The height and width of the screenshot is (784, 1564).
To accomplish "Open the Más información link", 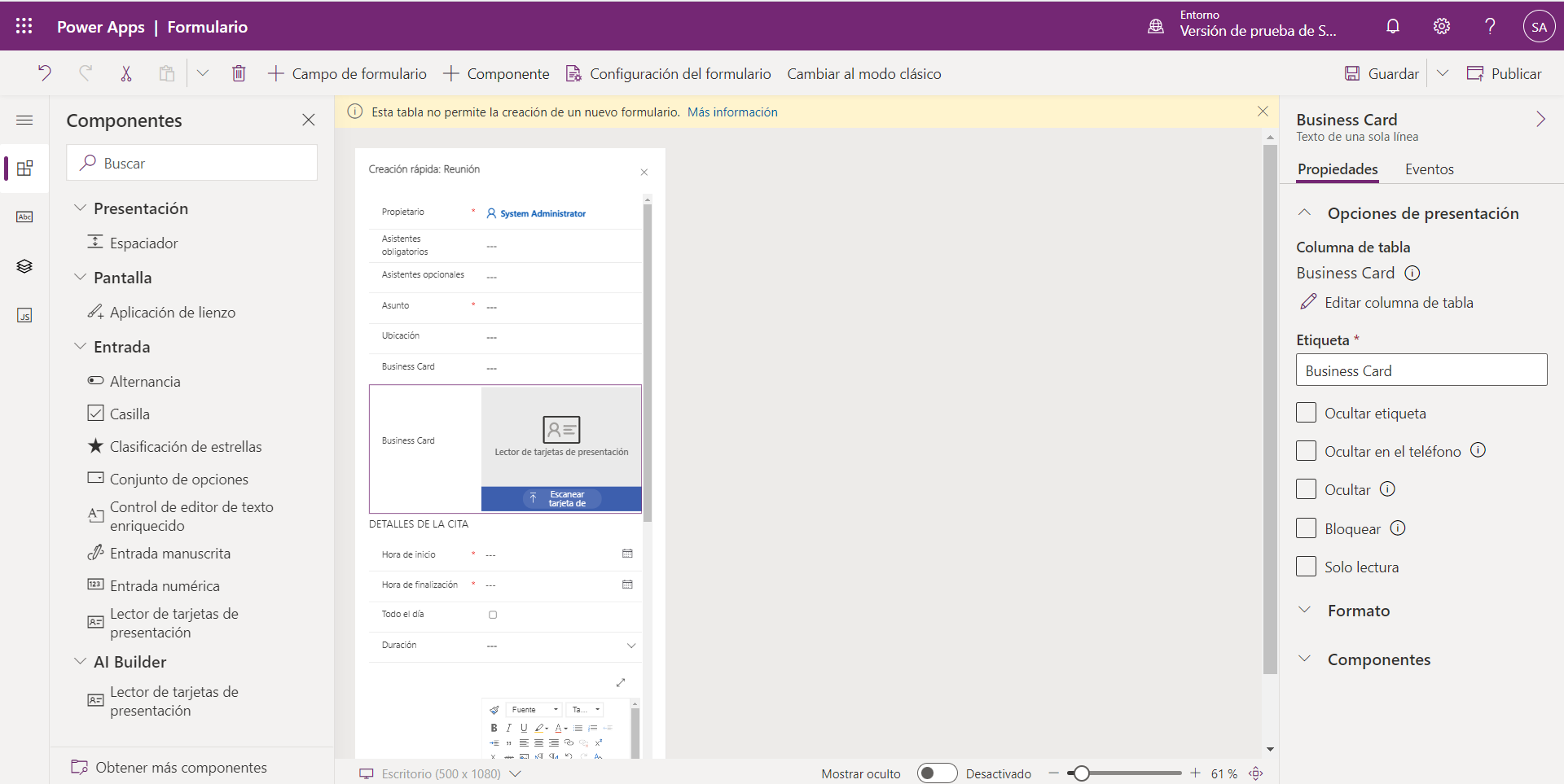I will [732, 112].
